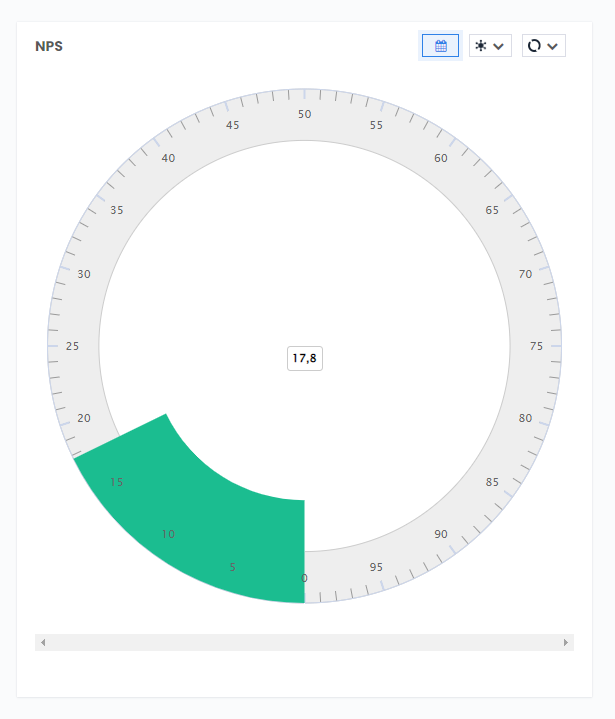The width and height of the screenshot is (615, 719).
Task: Click the 10 label inside green segment
Action: point(168,534)
